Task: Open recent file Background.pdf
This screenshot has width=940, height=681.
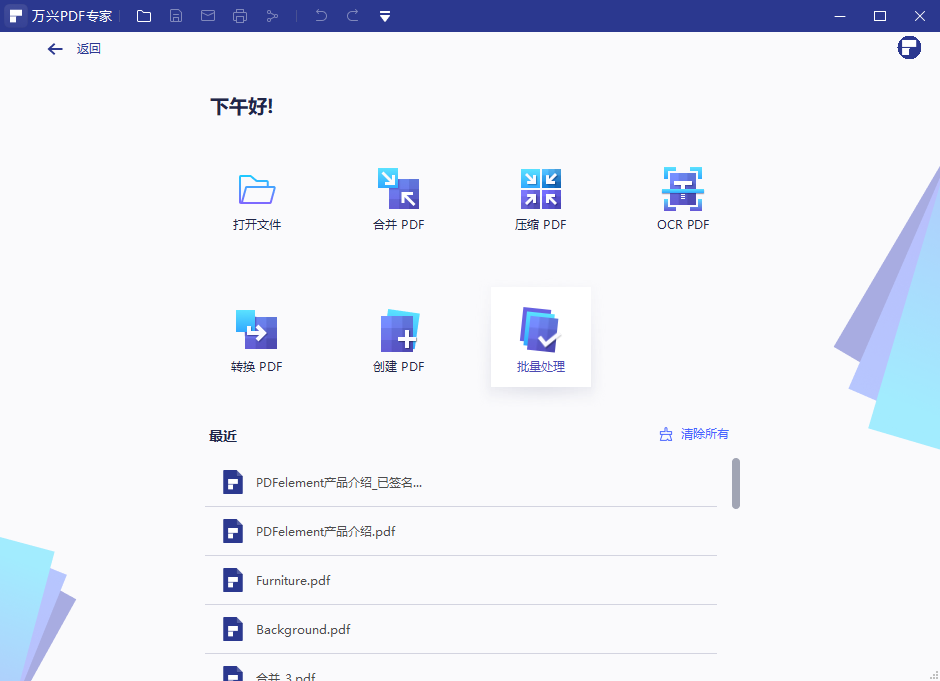Action: (x=303, y=629)
